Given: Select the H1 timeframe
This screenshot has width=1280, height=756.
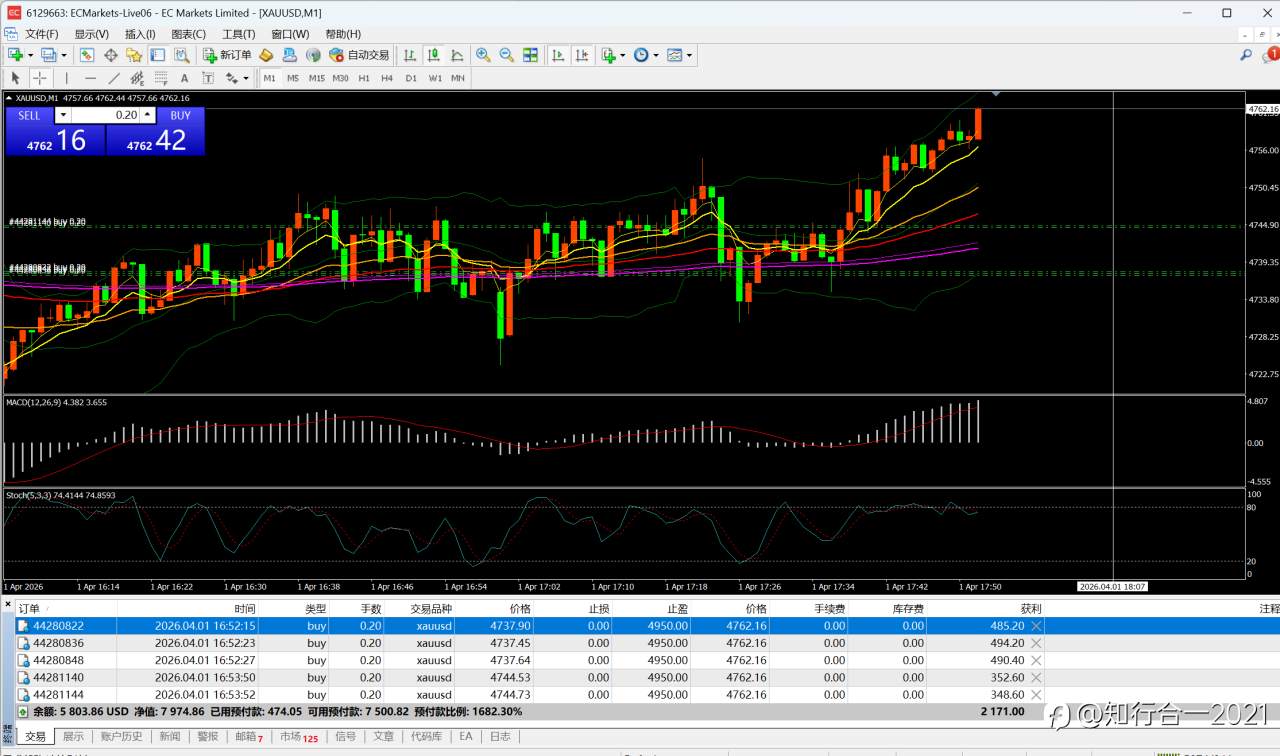Looking at the screenshot, I should coord(364,78).
